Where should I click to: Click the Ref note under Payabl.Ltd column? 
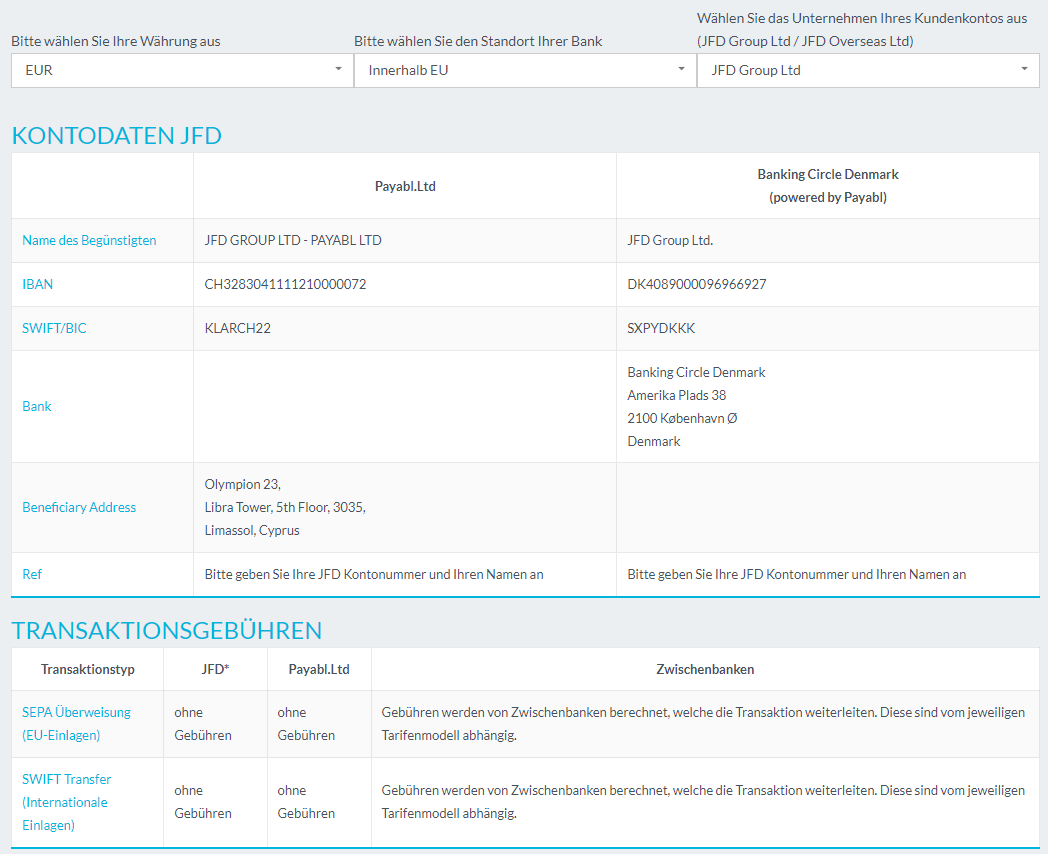pyautogui.click(x=374, y=574)
